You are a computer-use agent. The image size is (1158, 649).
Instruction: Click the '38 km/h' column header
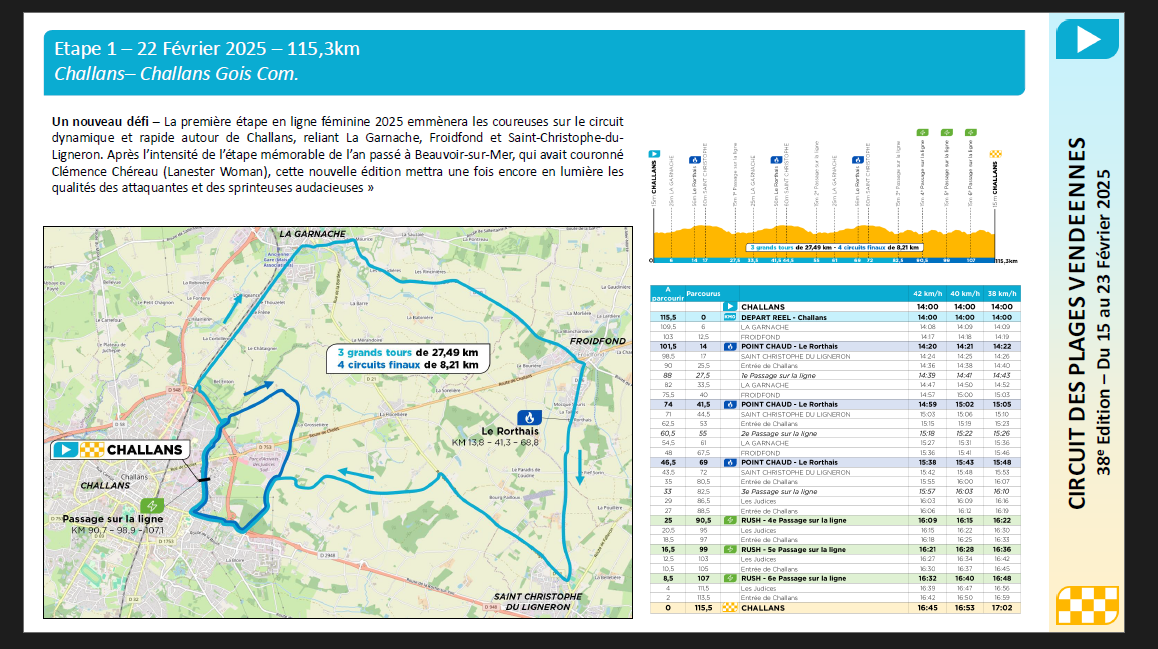tap(1001, 293)
